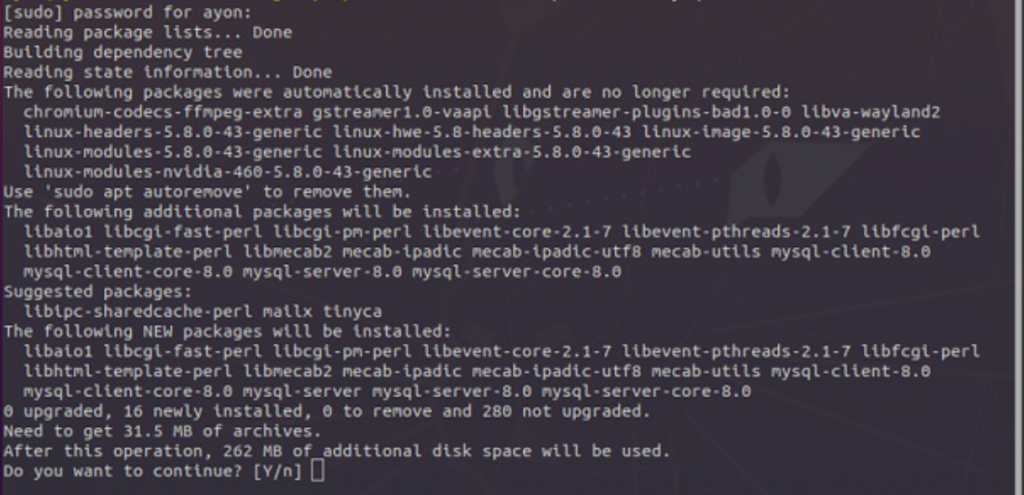Viewport: 1024px width, 495px height.
Task: Click the 'Need to get 31.5 MB' line
Action: (163, 431)
